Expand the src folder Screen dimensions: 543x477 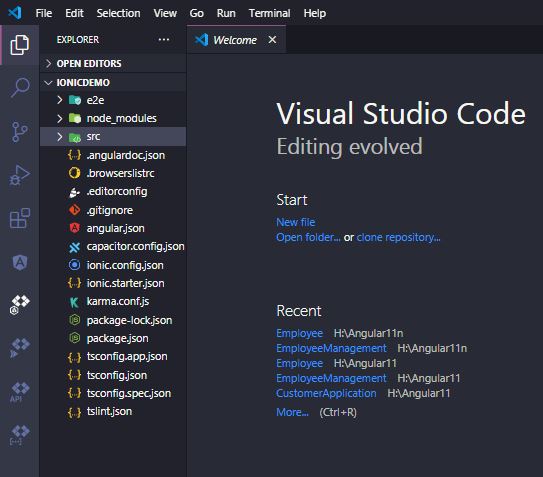click(113, 136)
